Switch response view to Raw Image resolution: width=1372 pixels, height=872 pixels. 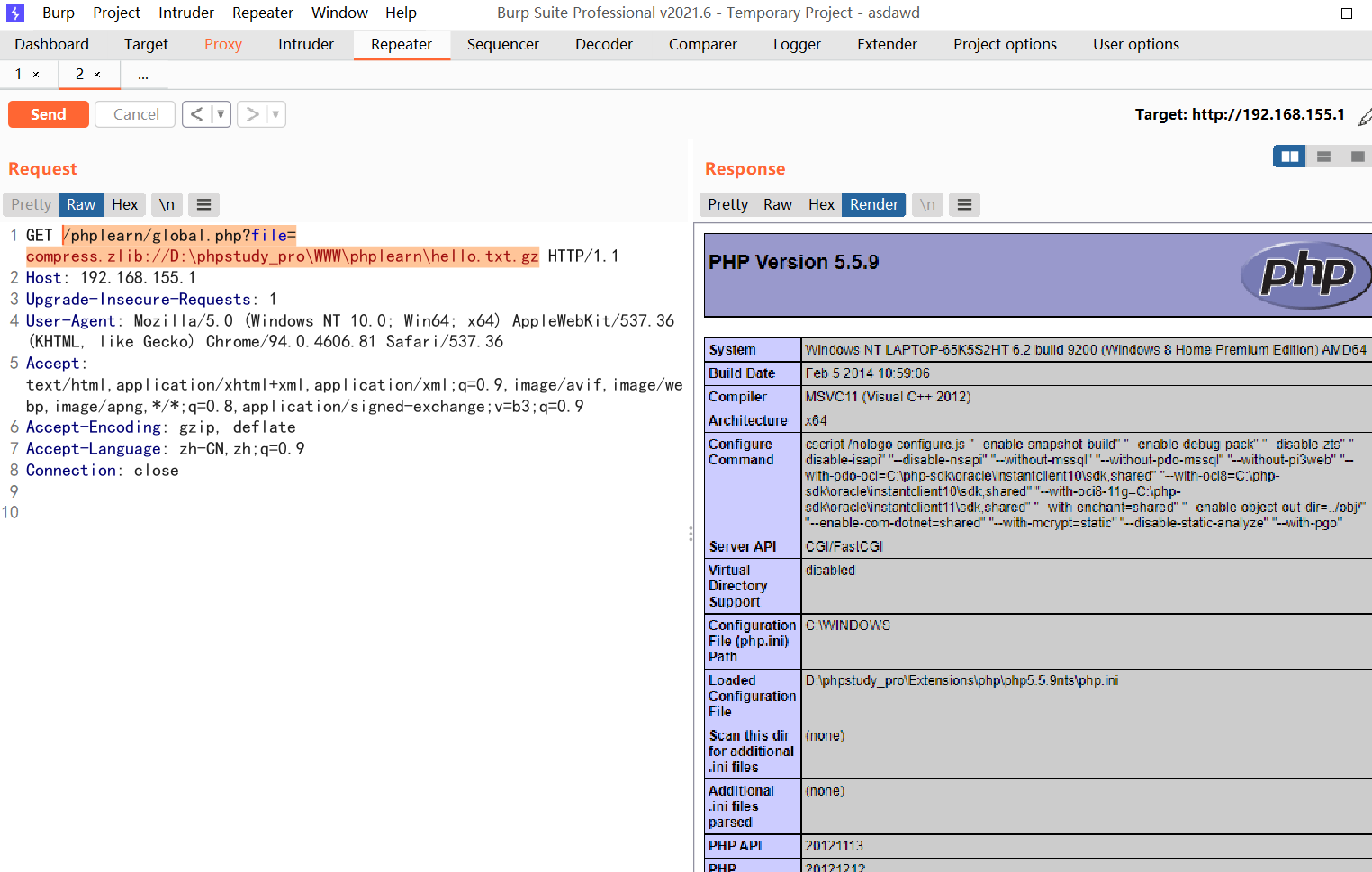point(778,205)
